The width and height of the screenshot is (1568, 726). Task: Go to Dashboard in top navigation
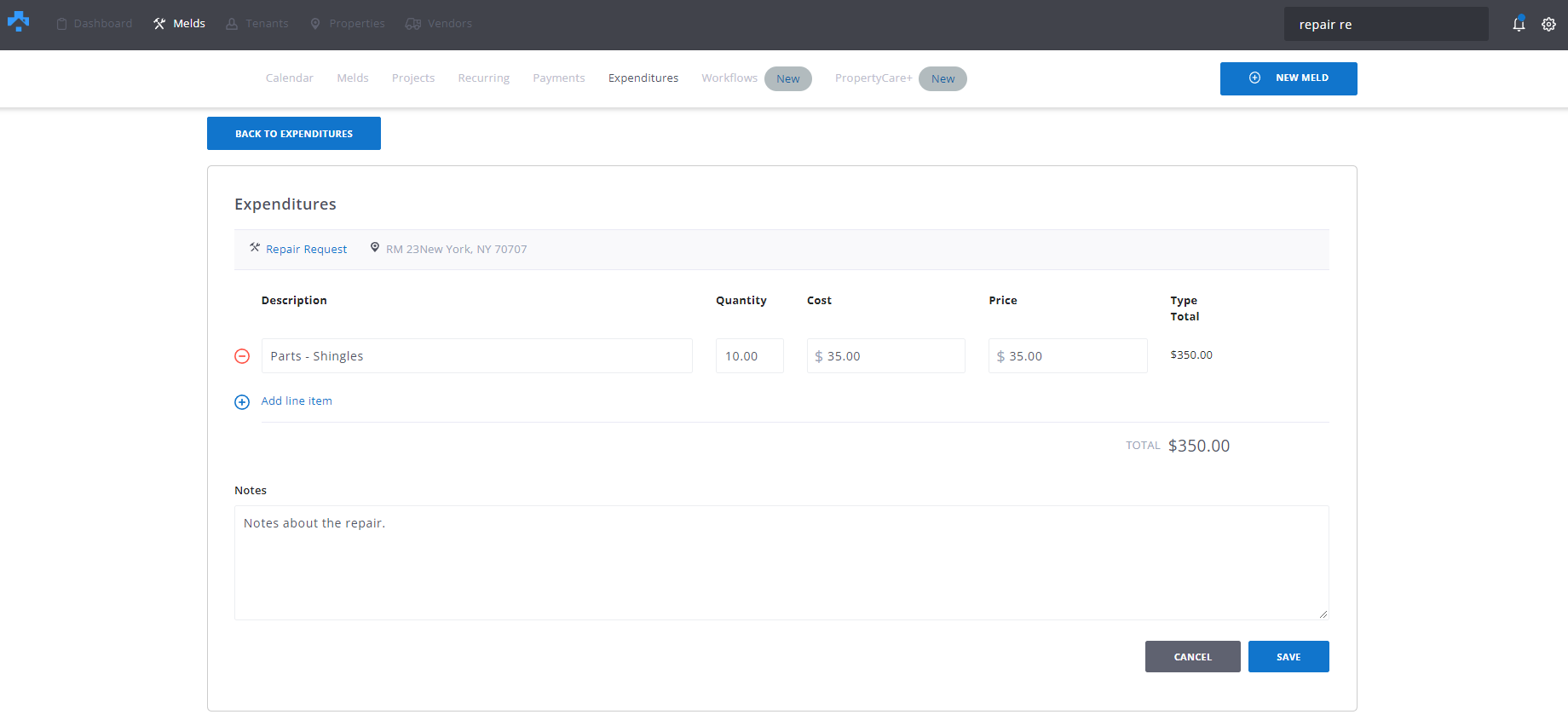103,24
